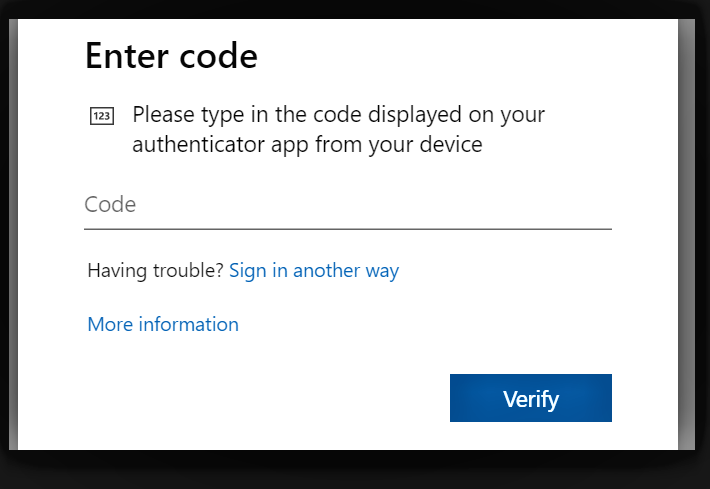710x489 pixels.
Task: Click the word 'Verify' on the blue button
Action: click(x=531, y=399)
